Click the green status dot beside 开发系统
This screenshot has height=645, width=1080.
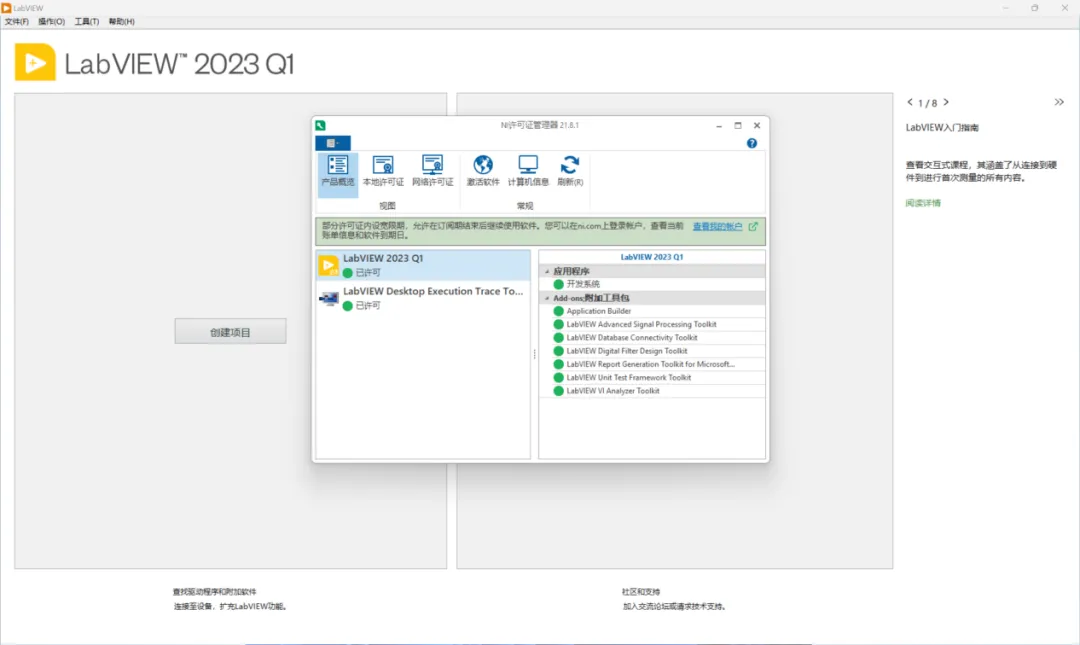click(x=559, y=284)
